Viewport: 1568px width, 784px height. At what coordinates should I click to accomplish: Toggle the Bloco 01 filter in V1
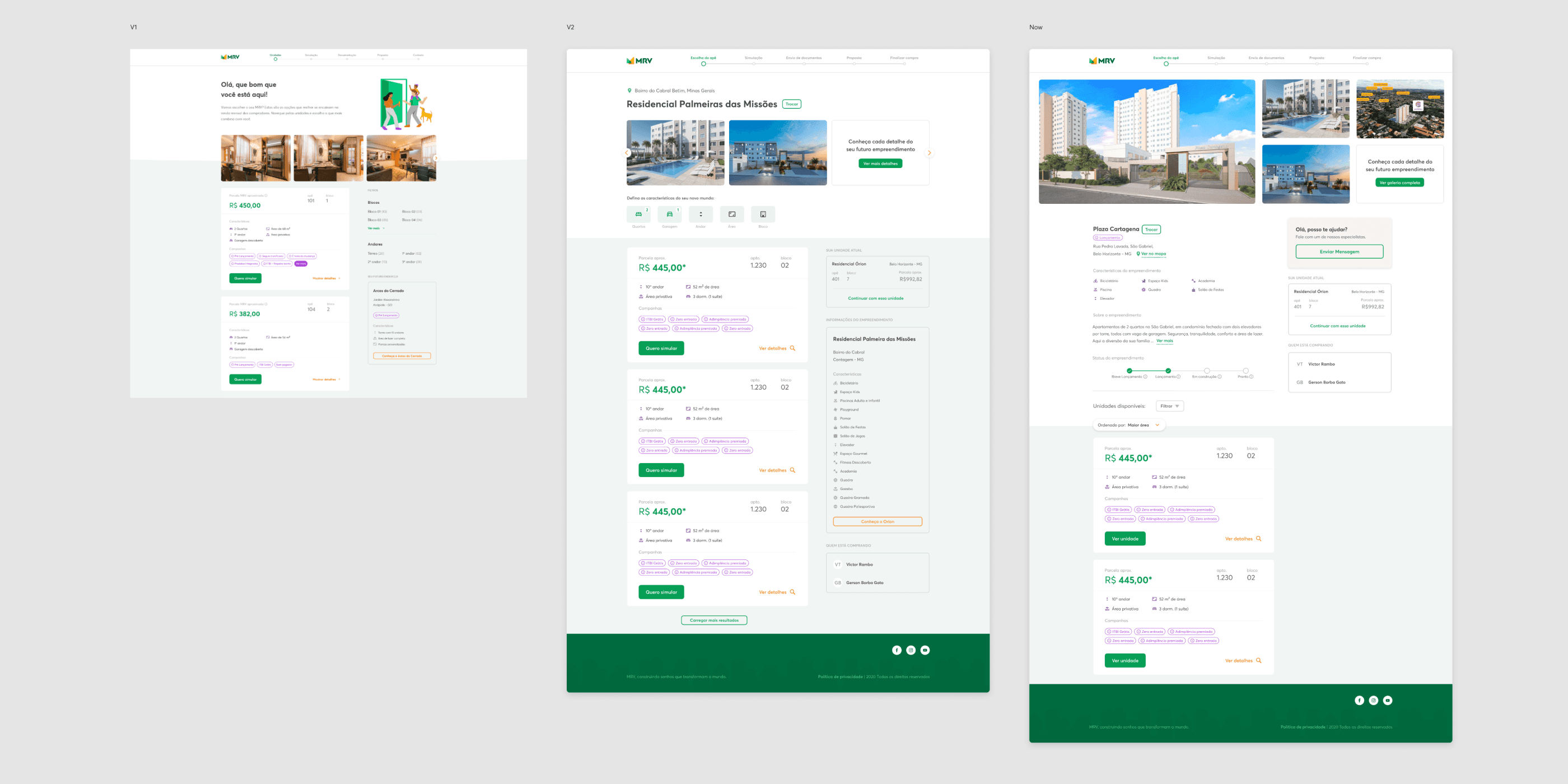tap(377, 212)
